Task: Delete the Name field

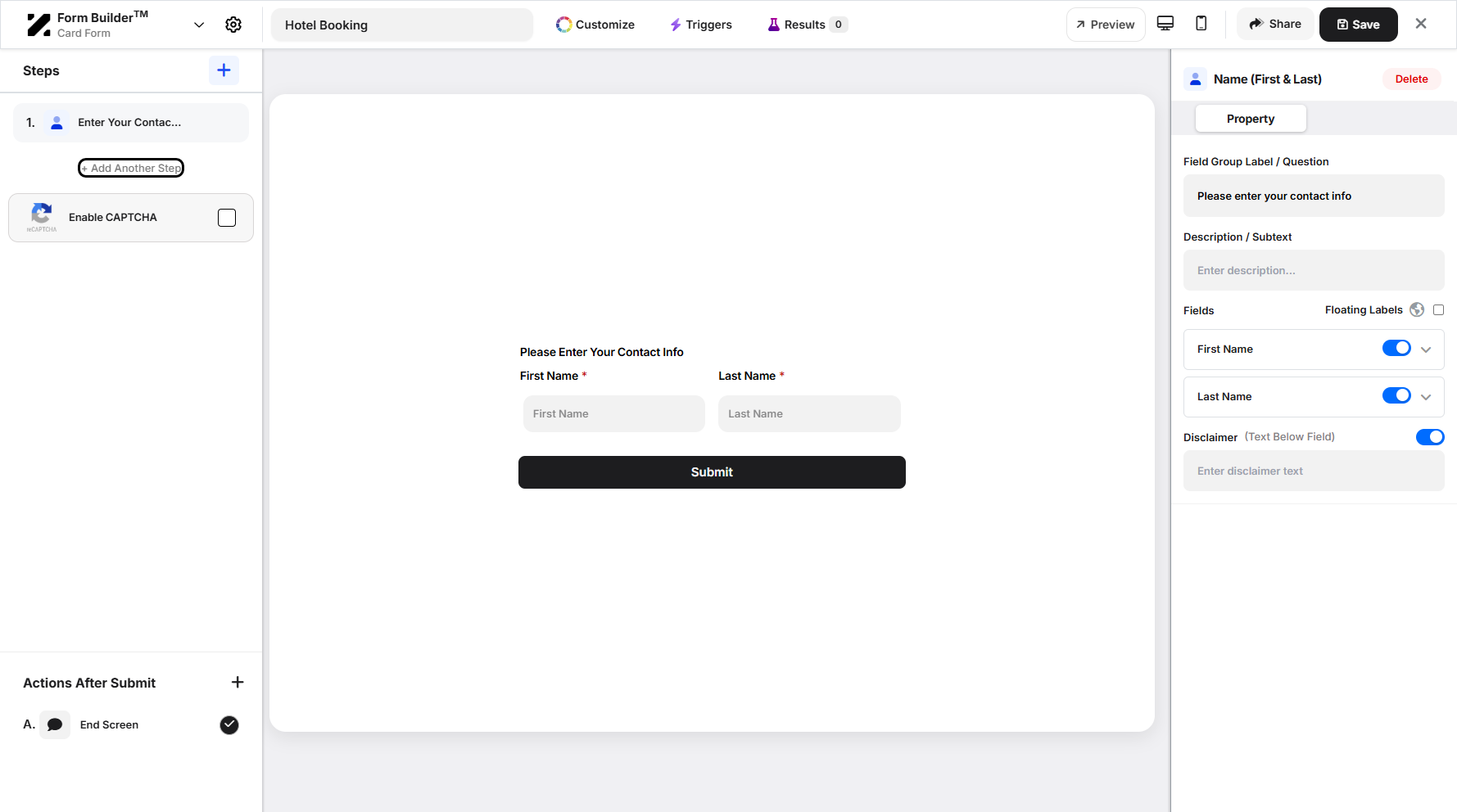Action: (x=1411, y=79)
